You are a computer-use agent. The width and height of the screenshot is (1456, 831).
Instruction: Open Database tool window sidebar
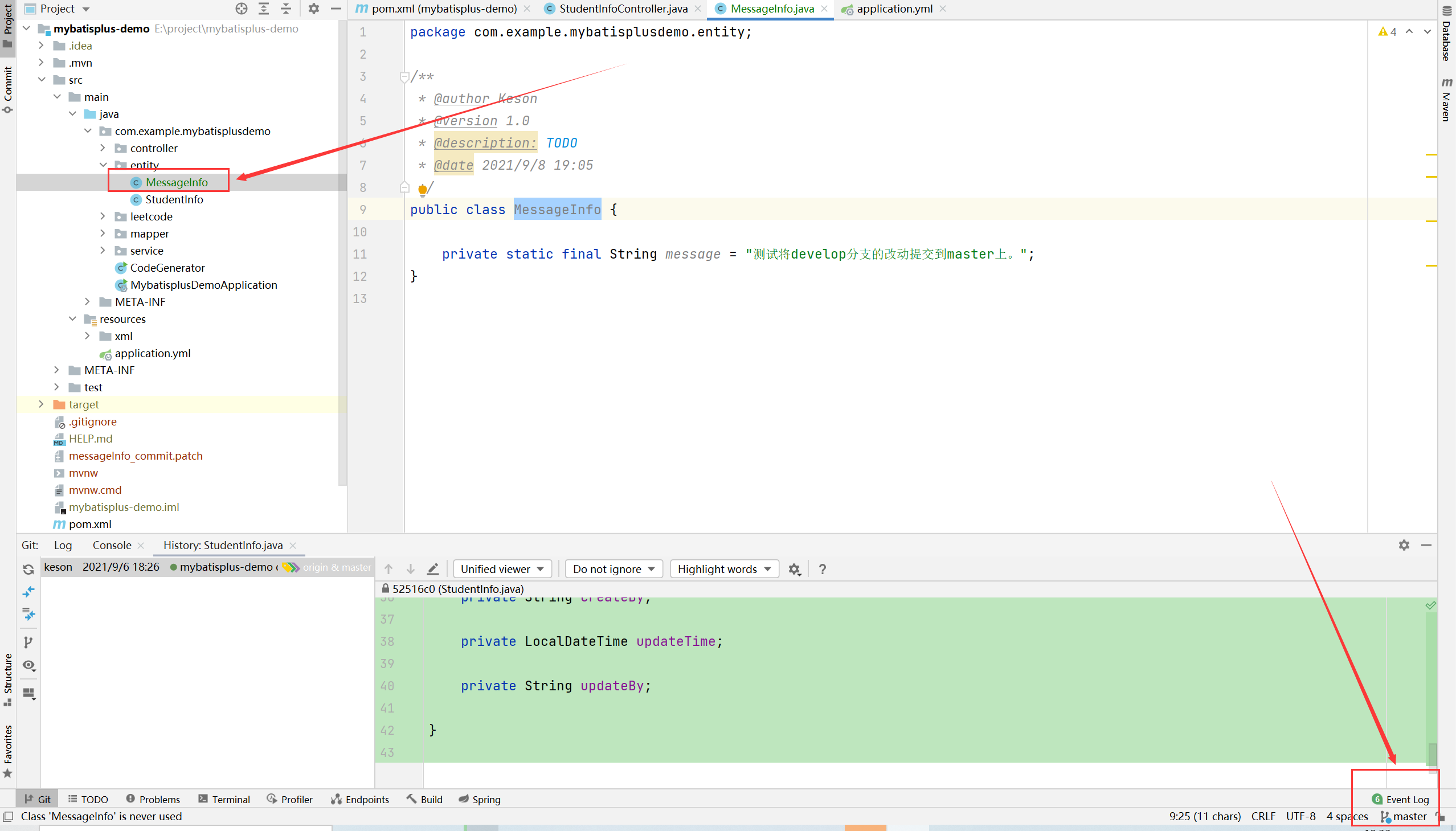(x=1447, y=32)
